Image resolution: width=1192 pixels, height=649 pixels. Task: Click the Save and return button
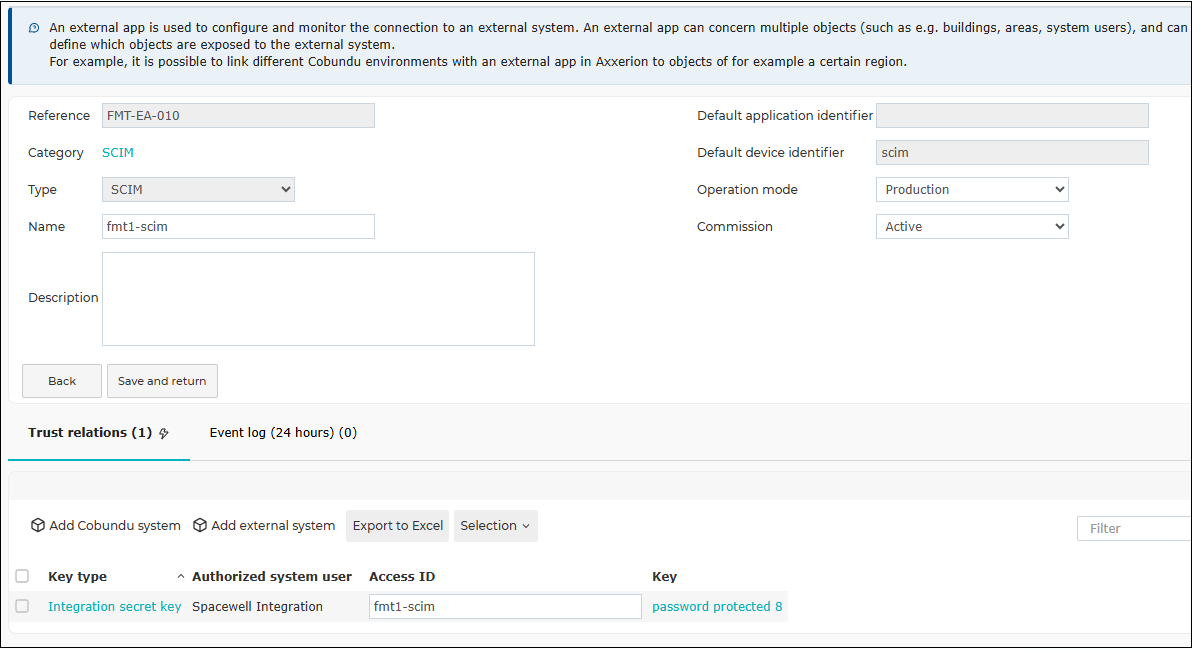click(162, 381)
